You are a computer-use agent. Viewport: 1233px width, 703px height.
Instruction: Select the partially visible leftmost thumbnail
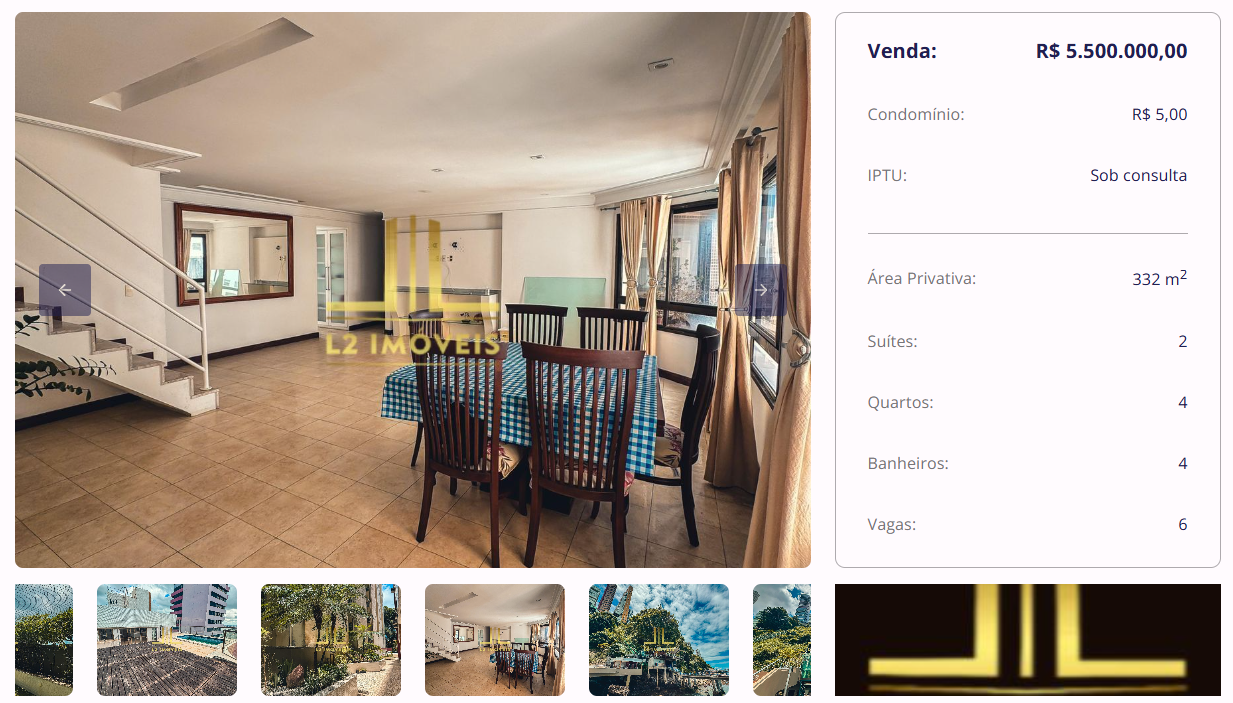tap(44, 640)
